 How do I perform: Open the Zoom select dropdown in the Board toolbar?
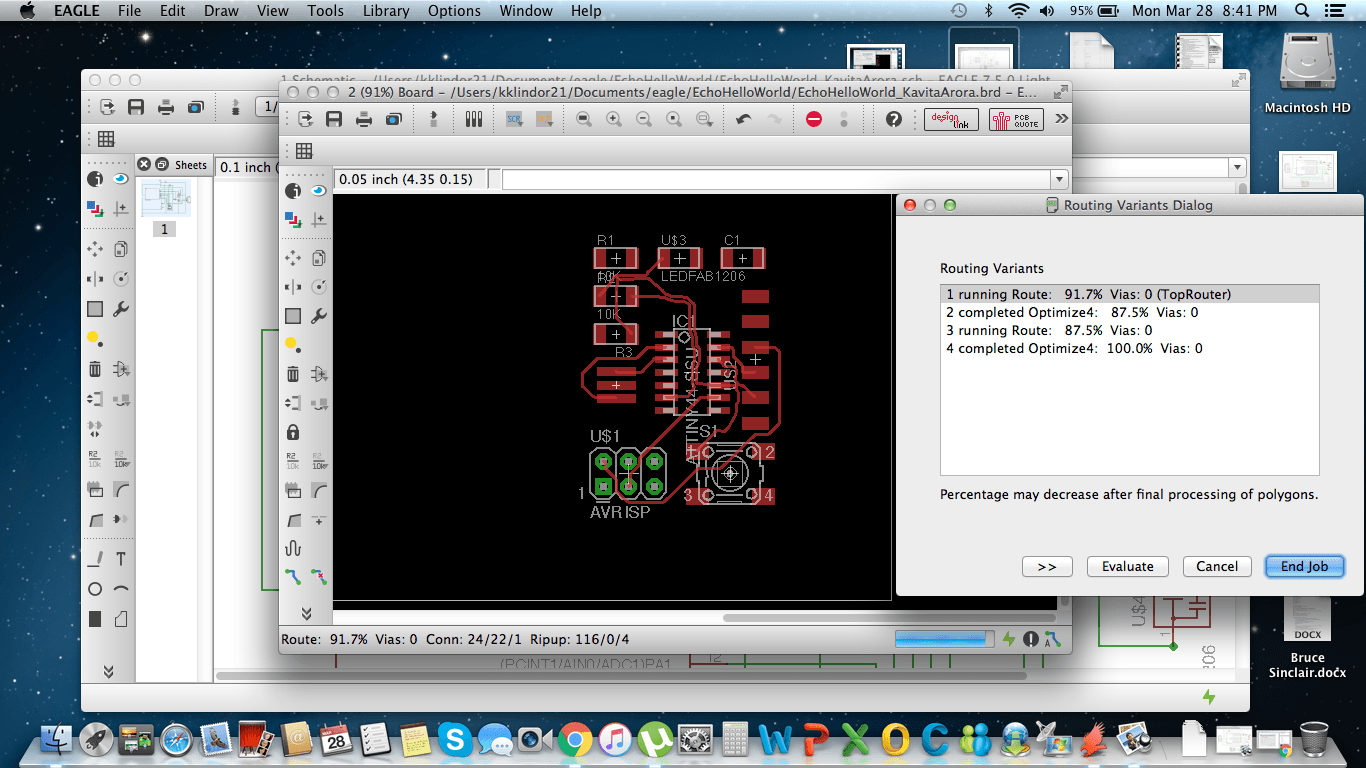point(704,119)
